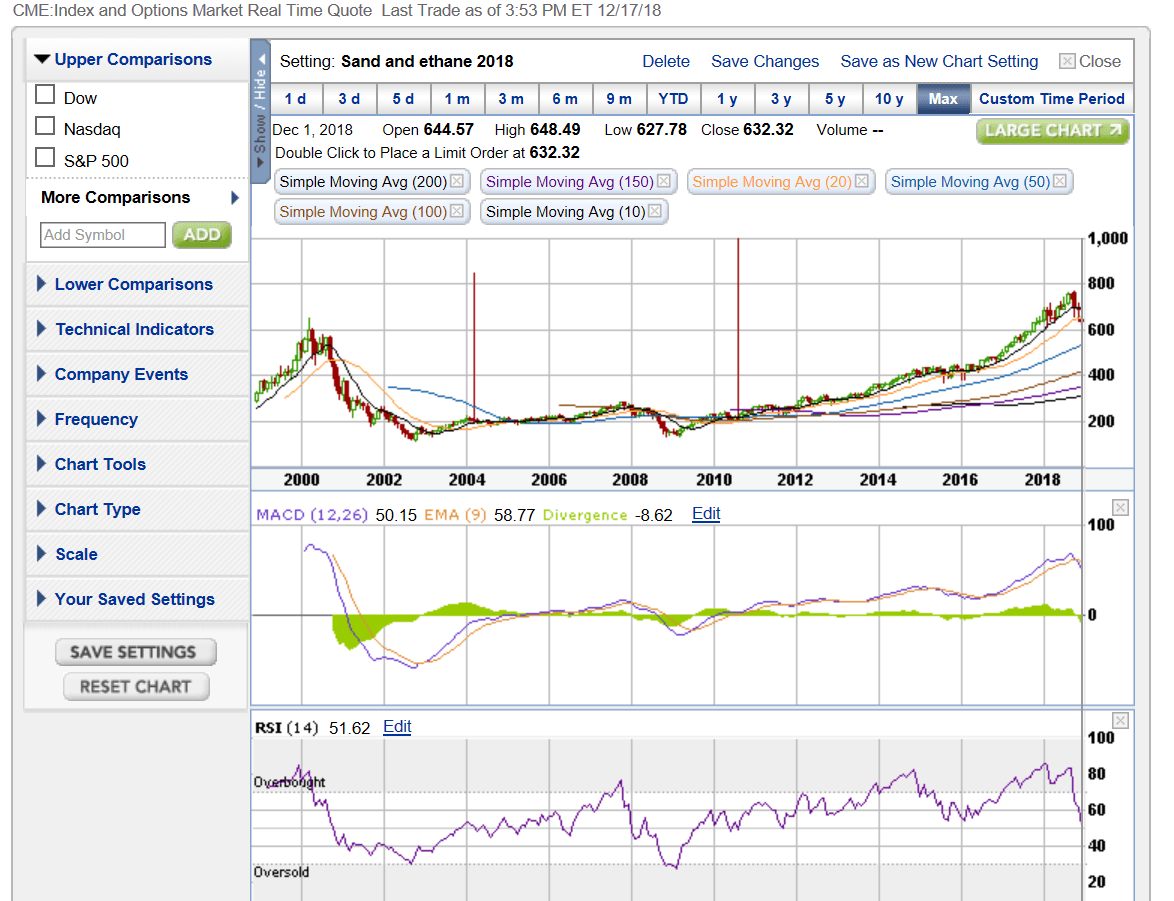Select the 6 m time period

click(x=565, y=99)
